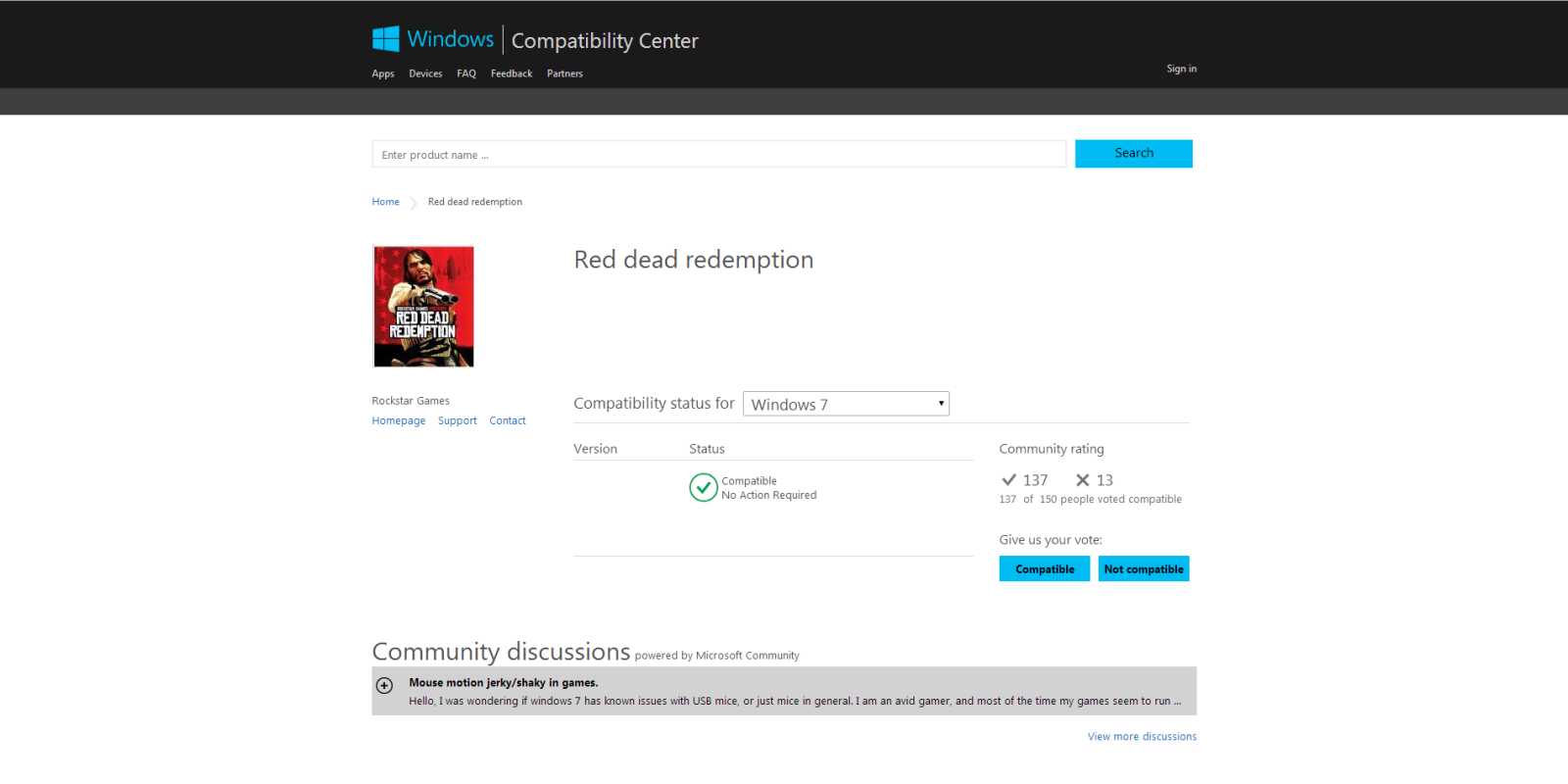The width and height of the screenshot is (1568, 784).
Task: Click Sign in
Action: [1181, 69]
